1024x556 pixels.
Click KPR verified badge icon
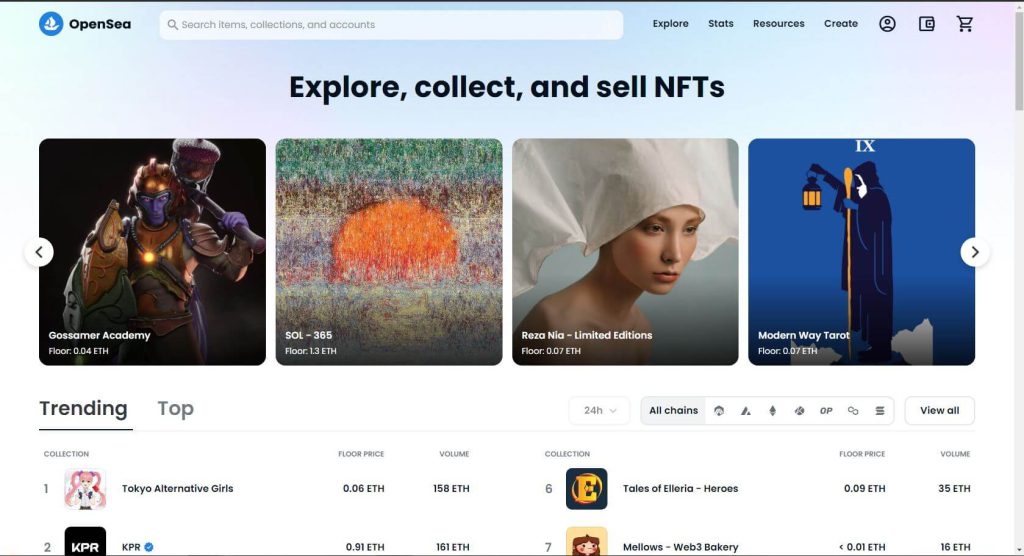coord(149,548)
